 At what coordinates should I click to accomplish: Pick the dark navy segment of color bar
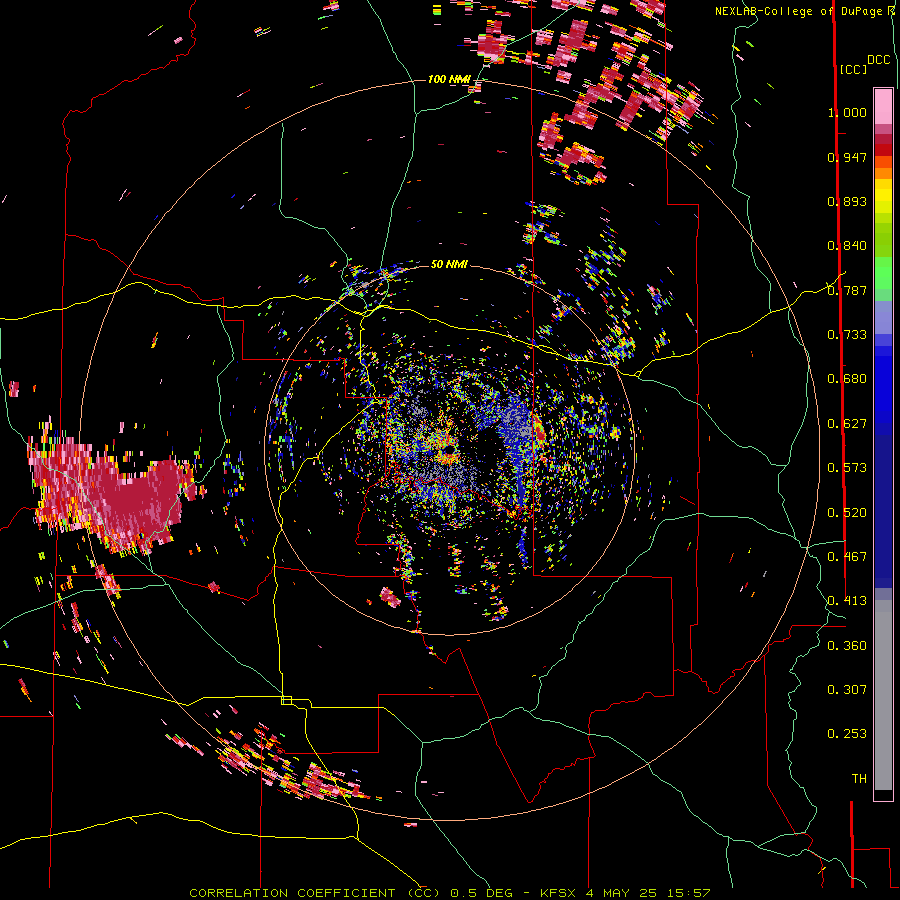(883, 511)
